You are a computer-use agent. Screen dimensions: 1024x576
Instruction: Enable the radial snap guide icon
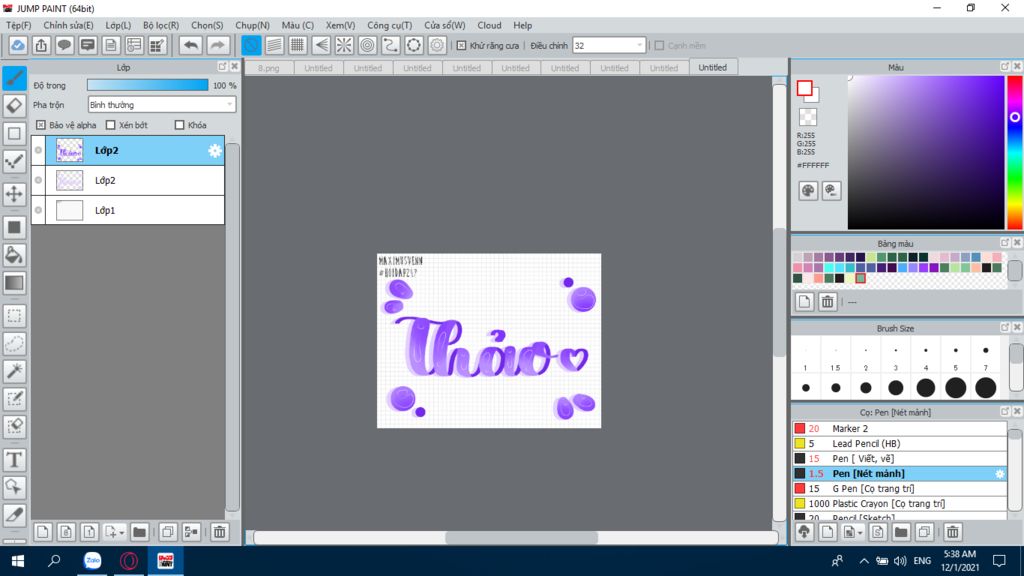pos(344,45)
